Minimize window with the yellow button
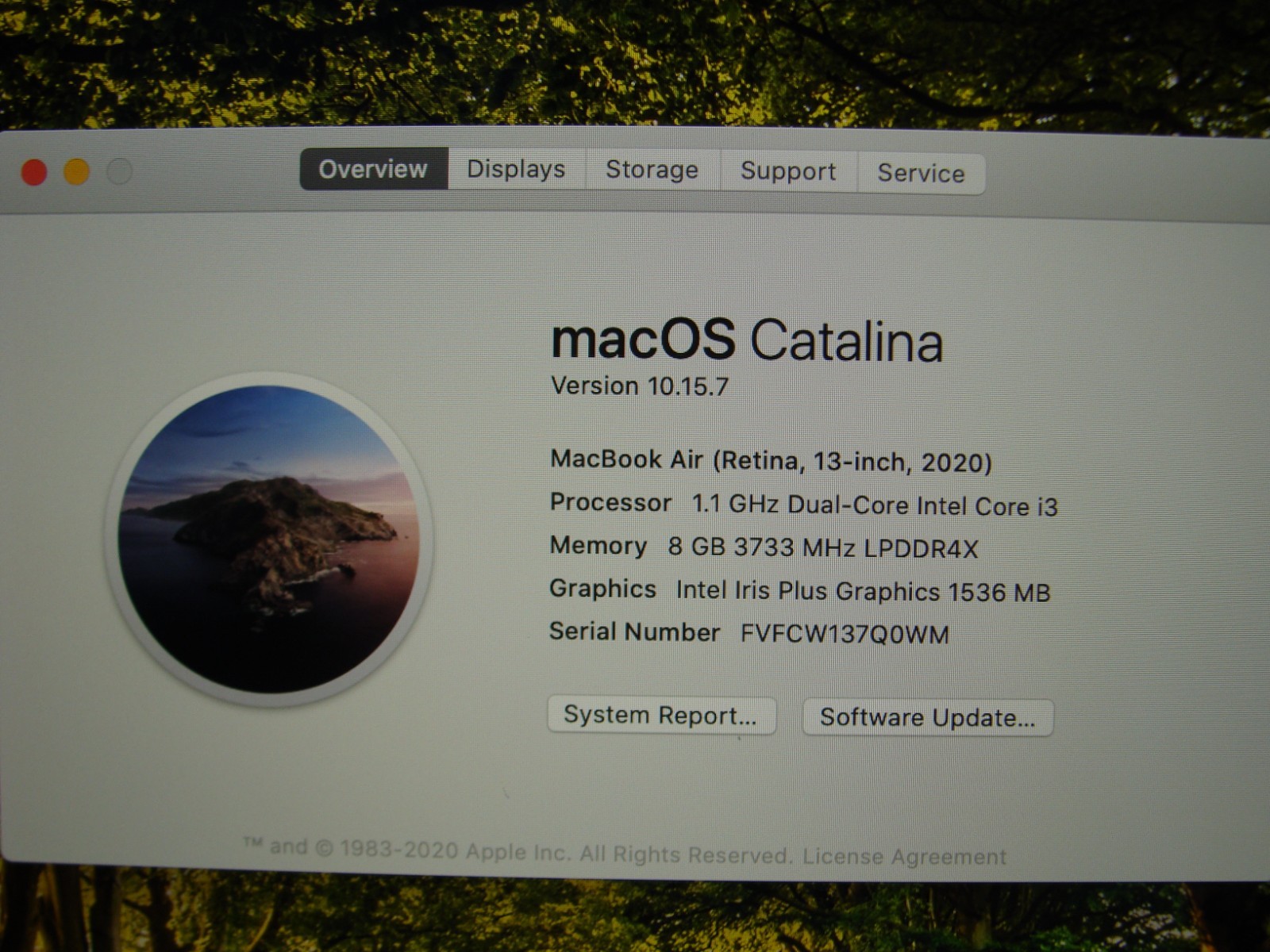This screenshot has height=952, width=1270. pyautogui.click(x=77, y=171)
